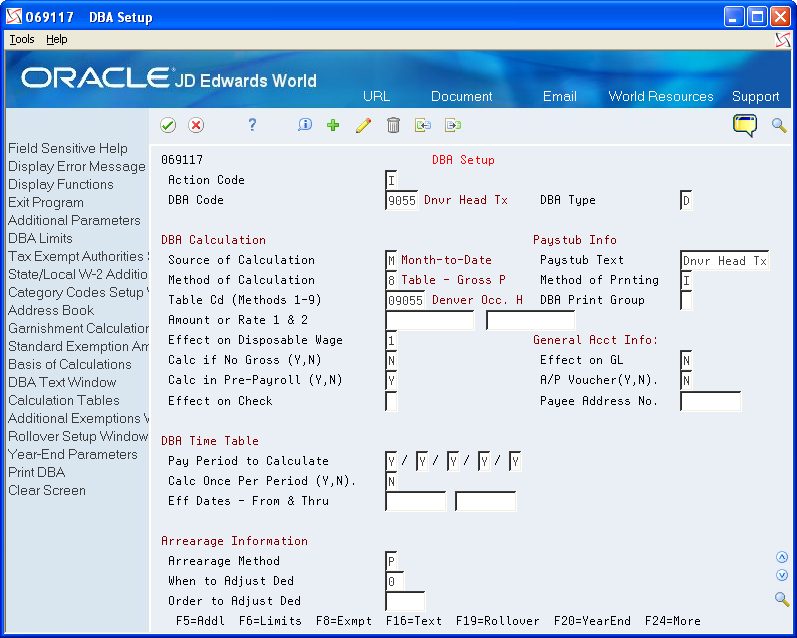The width and height of the screenshot is (797, 638).
Task: Open DBA Text Window
Action: click(62, 382)
